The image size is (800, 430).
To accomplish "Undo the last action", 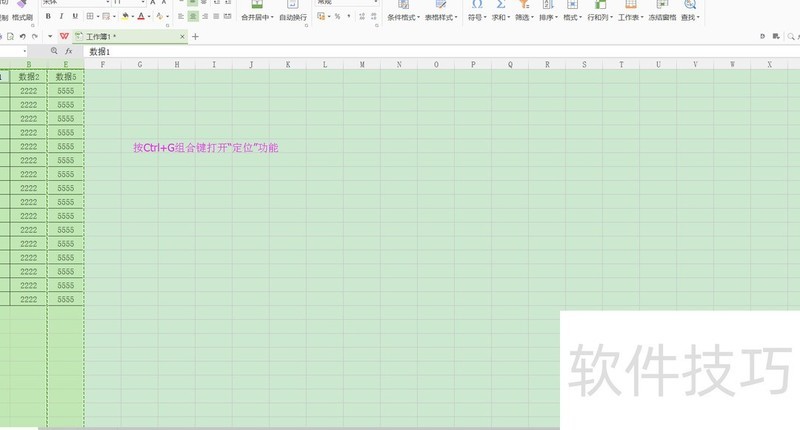I will point(22,37).
